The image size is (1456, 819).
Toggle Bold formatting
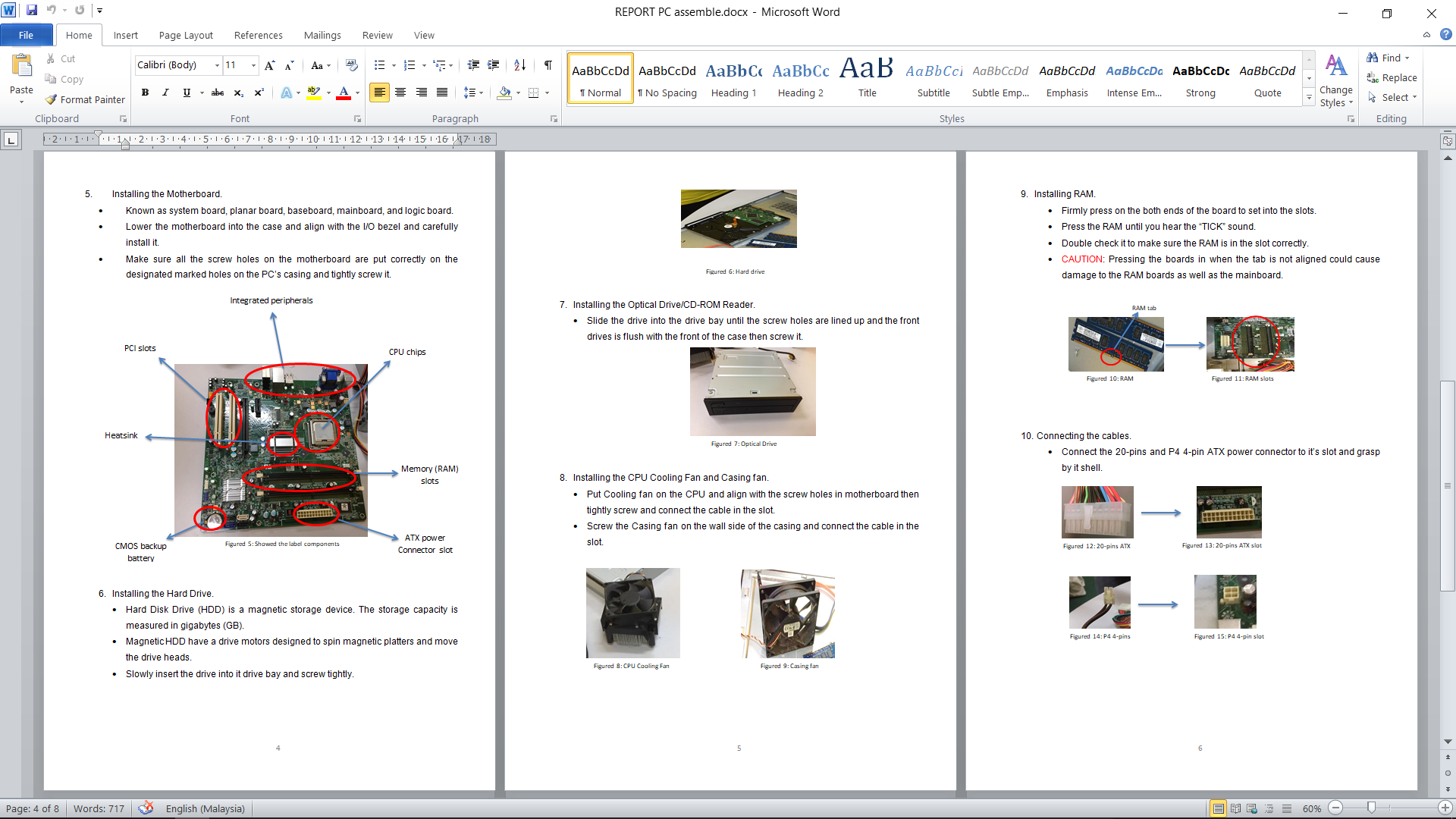[x=145, y=93]
